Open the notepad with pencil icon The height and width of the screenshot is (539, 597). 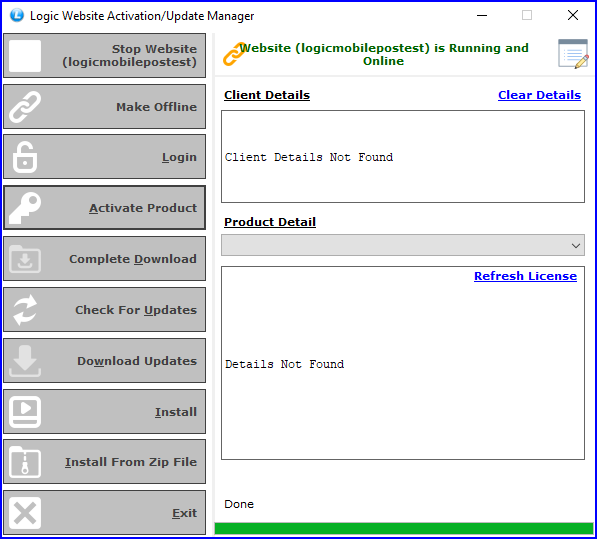click(573, 54)
